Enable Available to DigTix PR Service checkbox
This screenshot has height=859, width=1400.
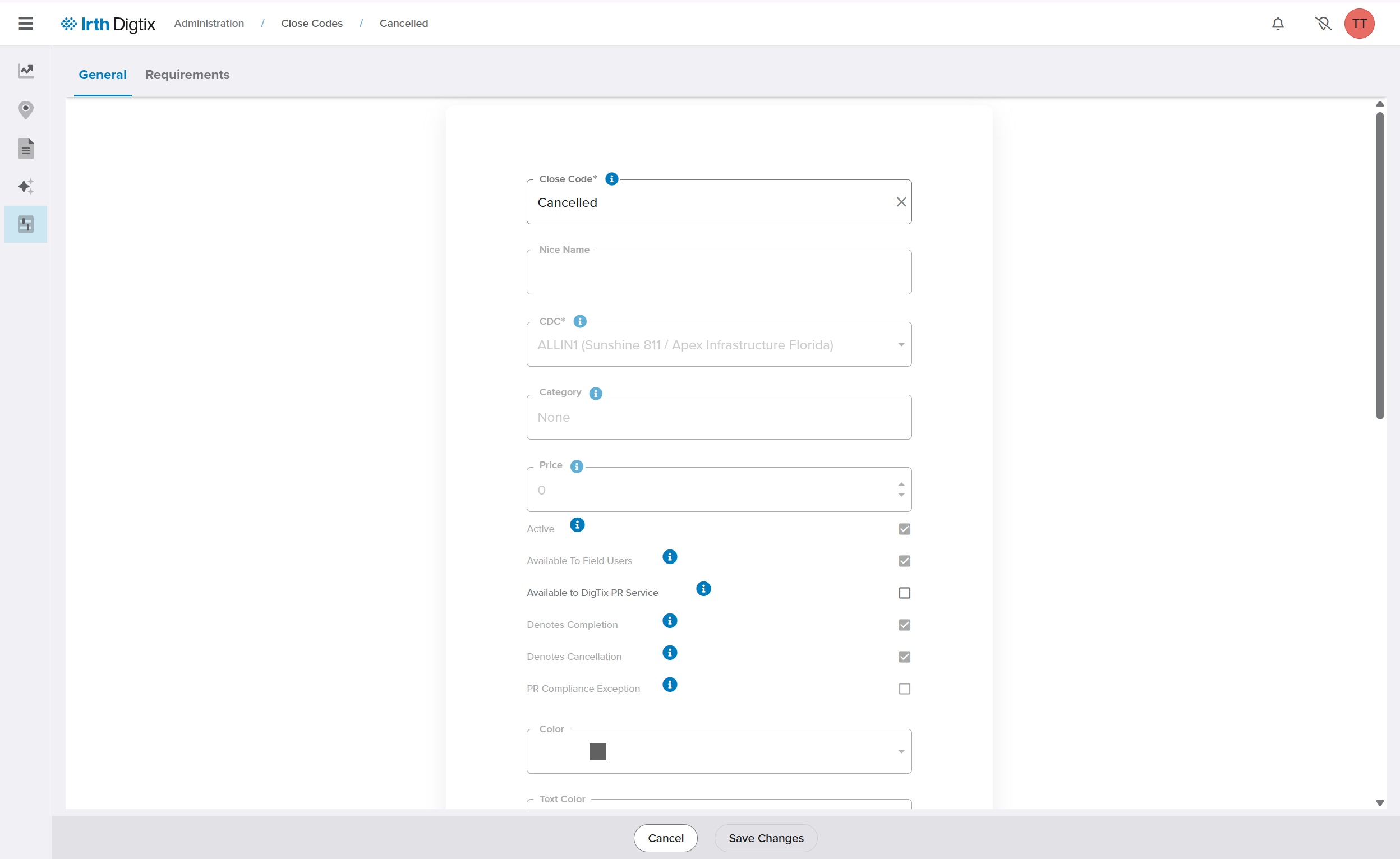pyautogui.click(x=904, y=593)
